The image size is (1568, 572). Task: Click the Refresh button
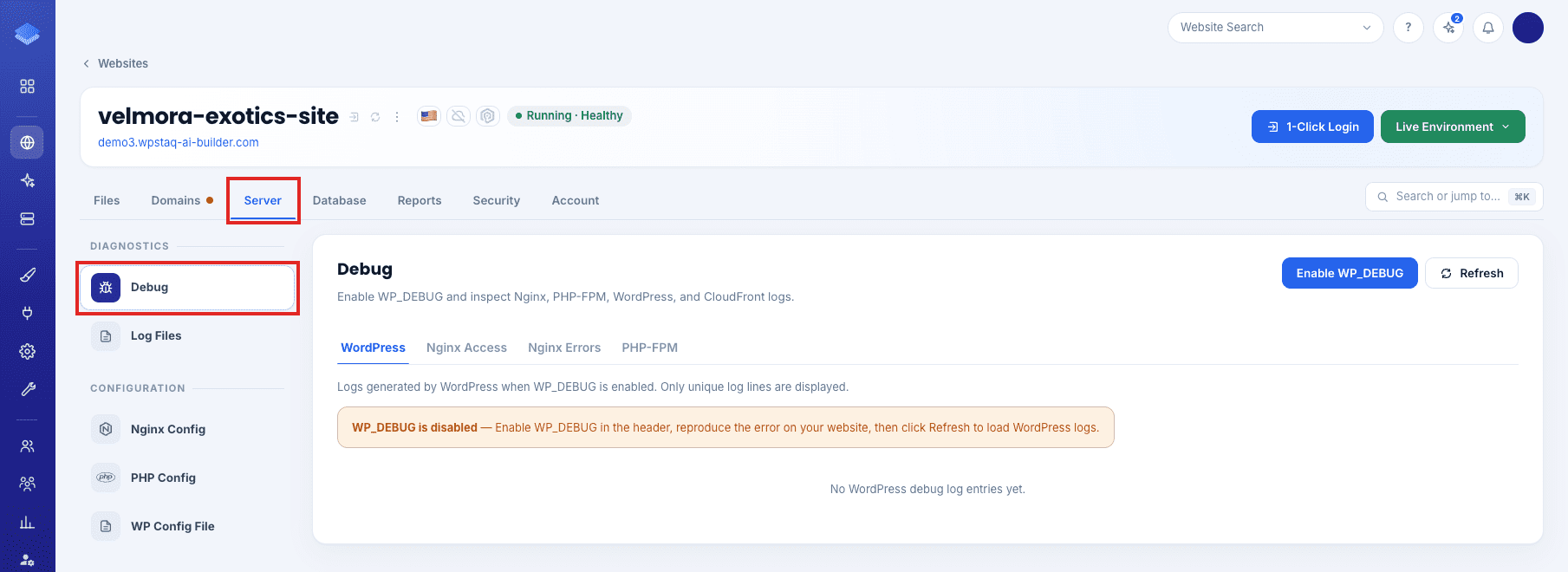click(x=1472, y=273)
